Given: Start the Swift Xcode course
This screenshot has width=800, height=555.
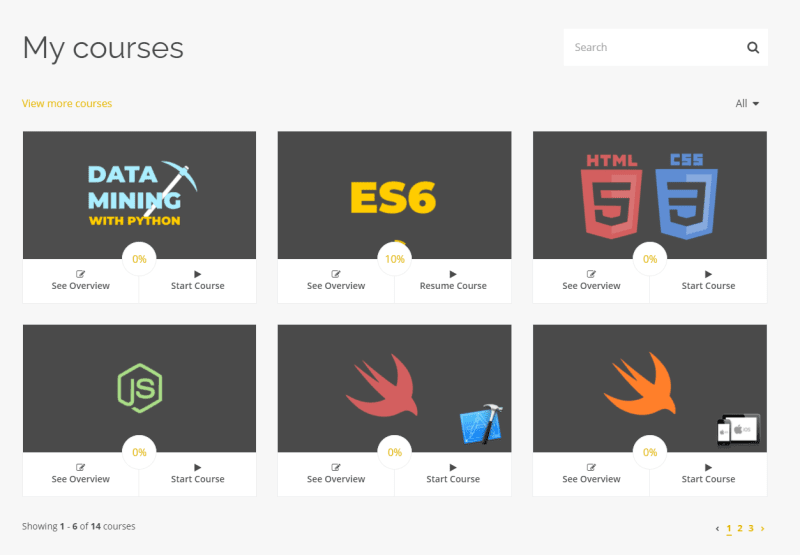Looking at the screenshot, I should click(x=453, y=474).
